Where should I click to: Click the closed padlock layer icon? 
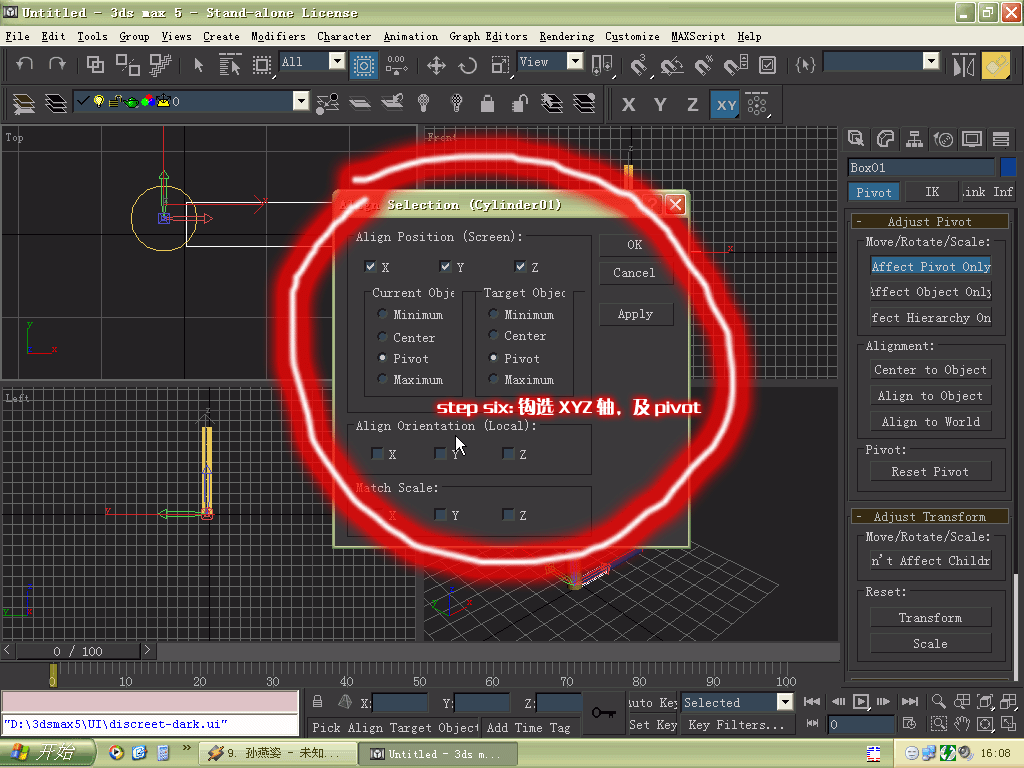tap(487, 103)
